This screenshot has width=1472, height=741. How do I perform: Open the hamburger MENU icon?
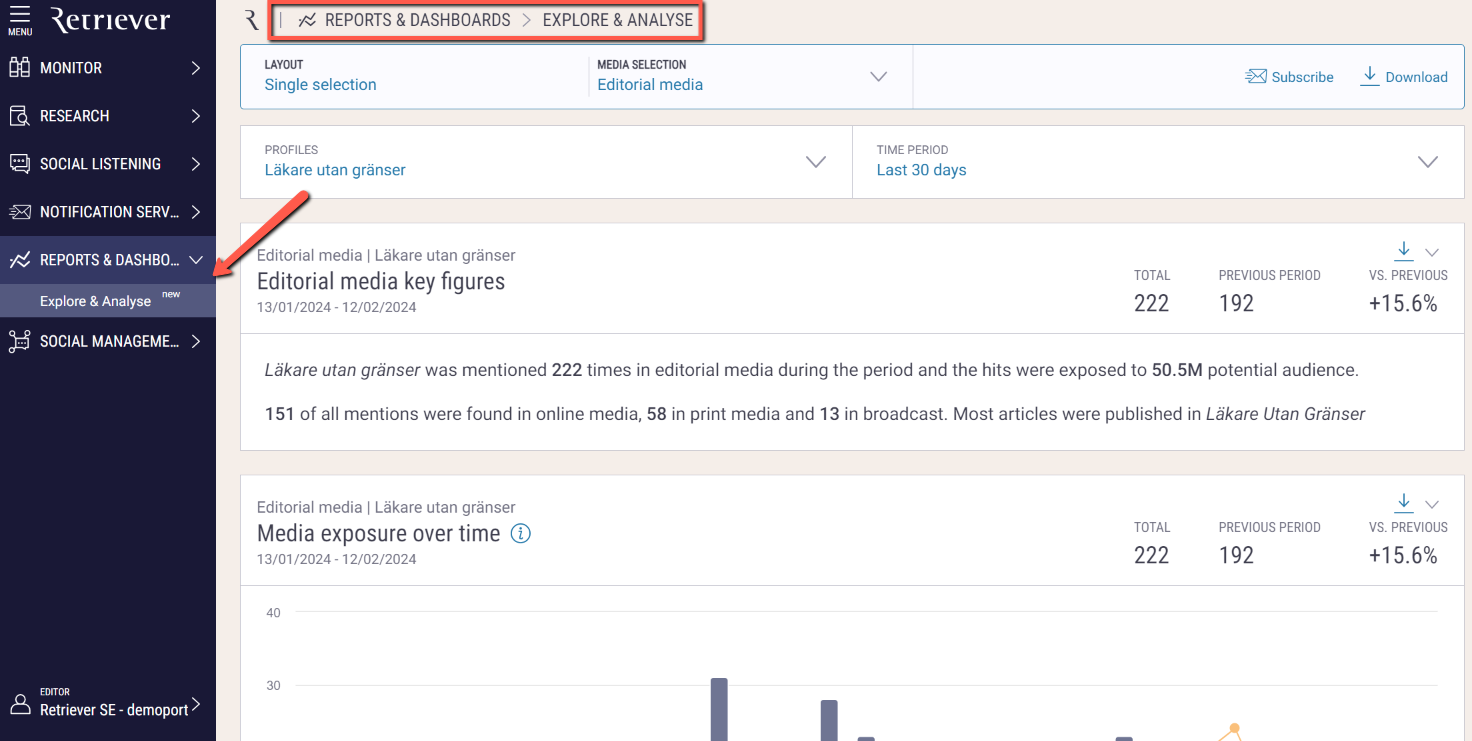(20, 19)
